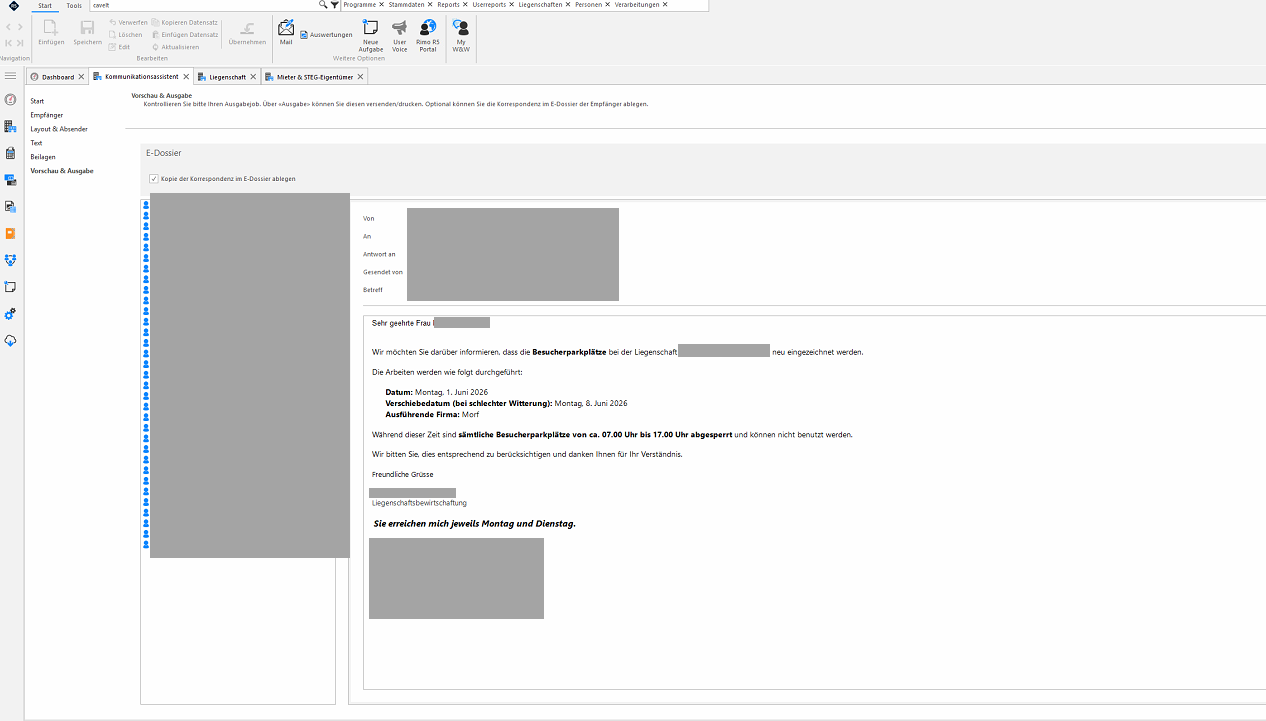Screen dimensions: 1266x721
Task: Switch to the Liegenschaft tab
Action: pyautogui.click(x=228, y=77)
